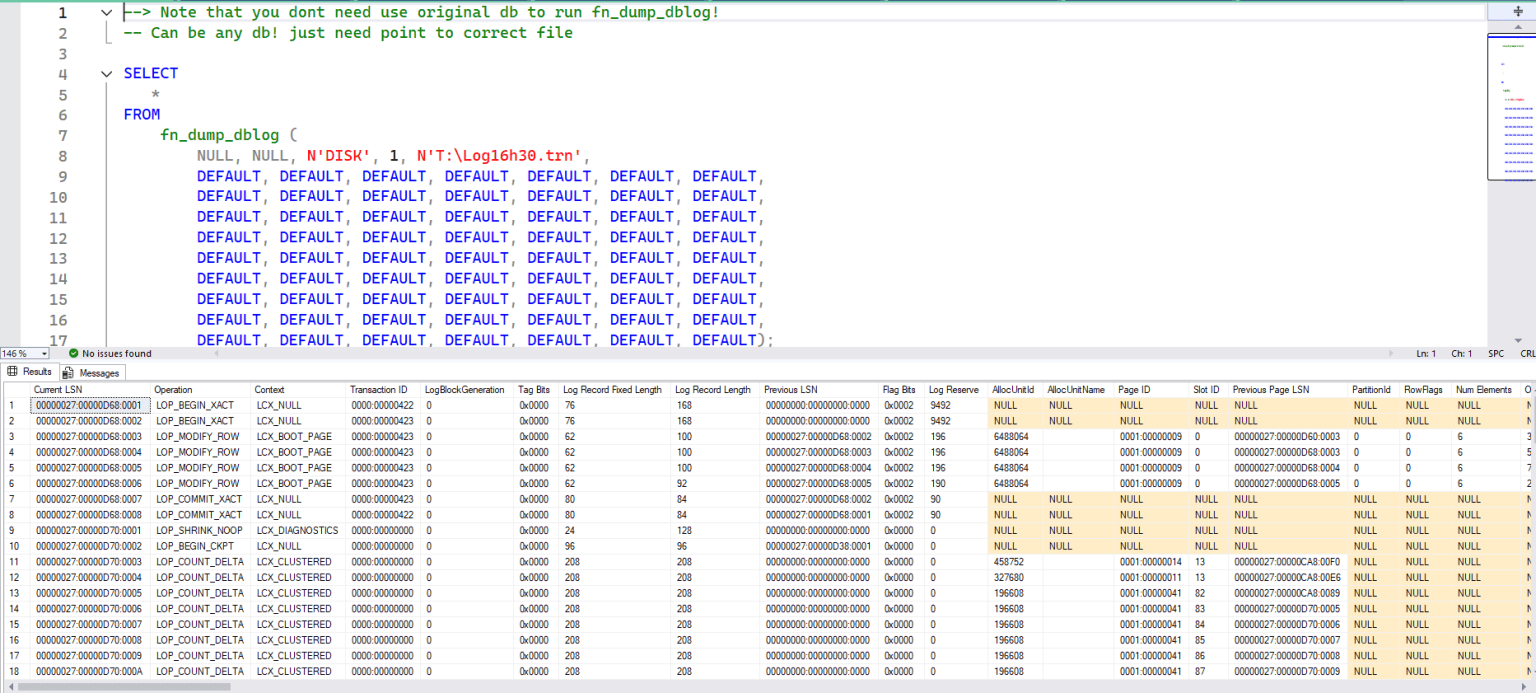Click the editor split handle at top right
This screenshot has width=1536, height=693.
pyautogui.click(x=1520, y=13)
